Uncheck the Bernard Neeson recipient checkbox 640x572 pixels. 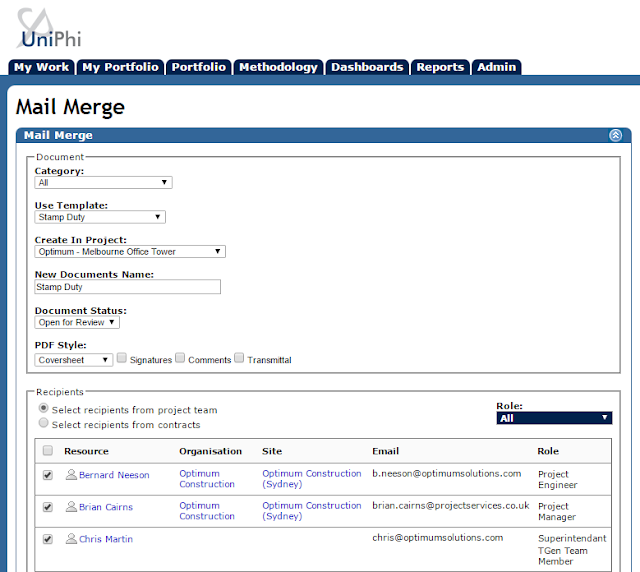(x=48, y=475)
